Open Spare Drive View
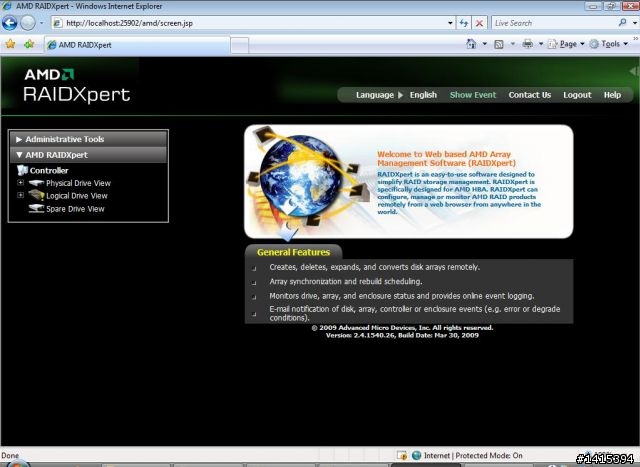The height and width of the screenshot is (467, 640). pyautogui.click(x=75, y=209)
